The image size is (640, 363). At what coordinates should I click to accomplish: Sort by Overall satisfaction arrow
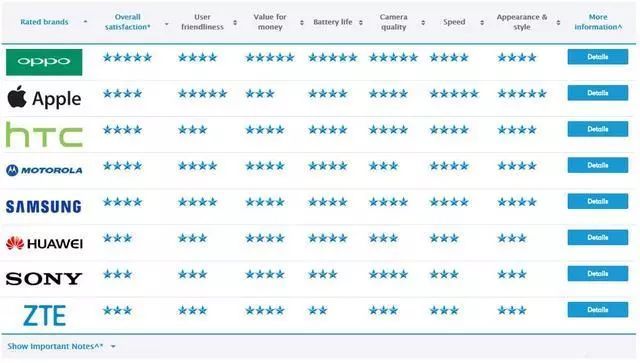(x=167, y=24)
